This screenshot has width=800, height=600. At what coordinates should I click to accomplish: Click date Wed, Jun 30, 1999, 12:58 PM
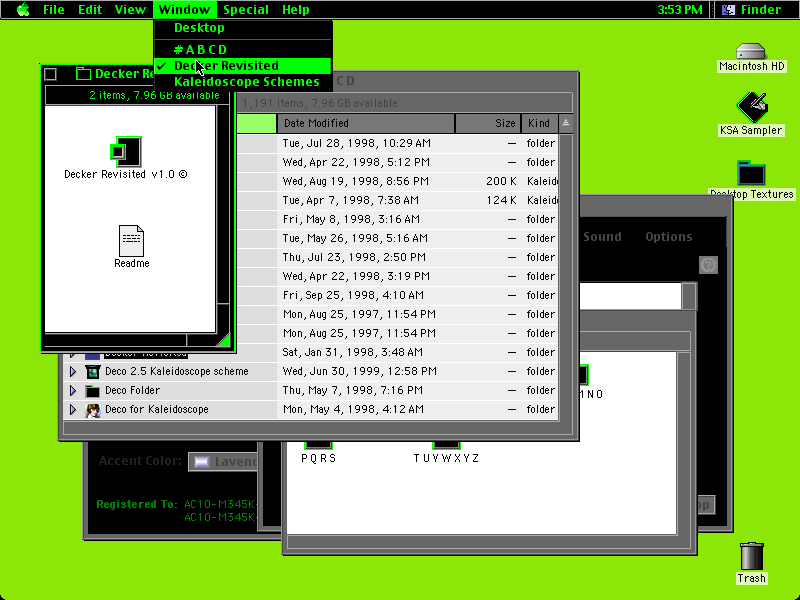360,371
